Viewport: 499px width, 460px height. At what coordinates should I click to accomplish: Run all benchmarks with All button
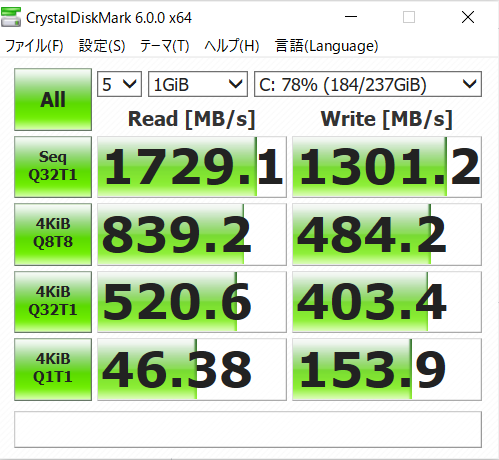pos(53,99)
